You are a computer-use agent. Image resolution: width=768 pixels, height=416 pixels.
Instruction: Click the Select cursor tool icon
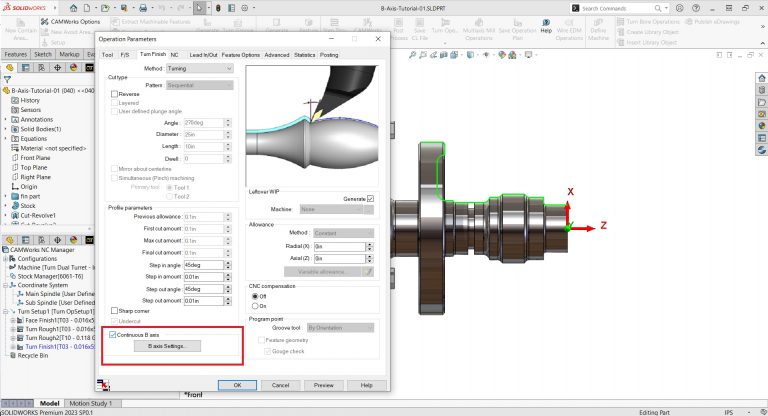[200, 8]
